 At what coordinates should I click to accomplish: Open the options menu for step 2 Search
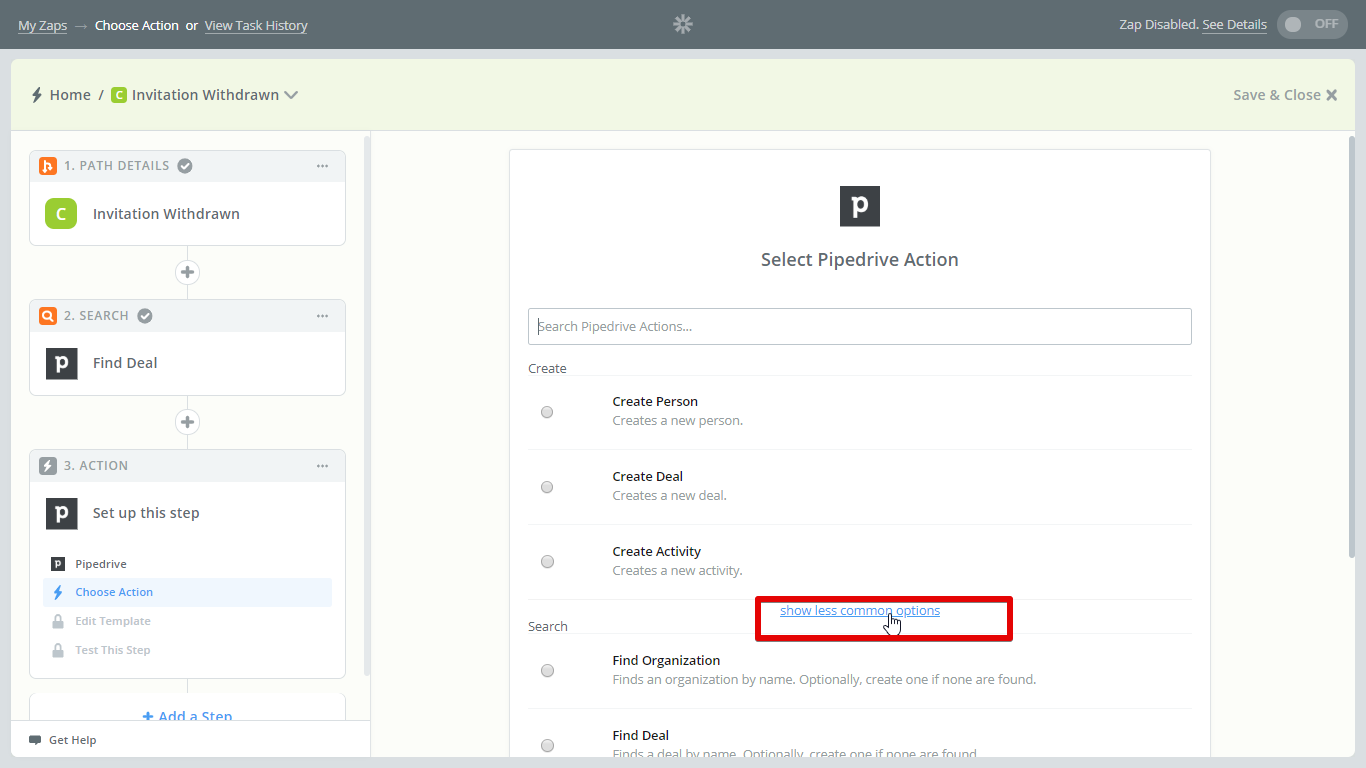(322, 316)
